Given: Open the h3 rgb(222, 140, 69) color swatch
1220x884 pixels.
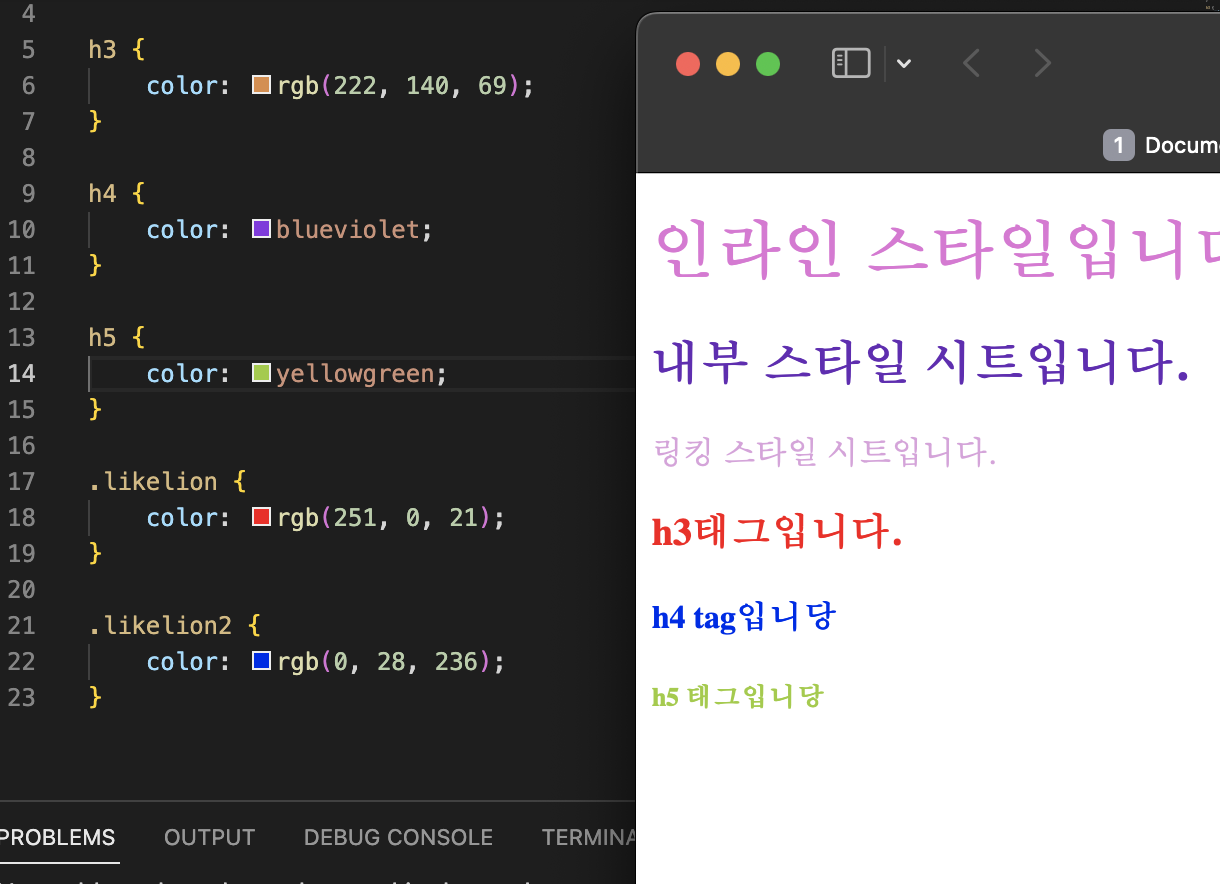Looking at the screenshot, I should click(262, 86).
